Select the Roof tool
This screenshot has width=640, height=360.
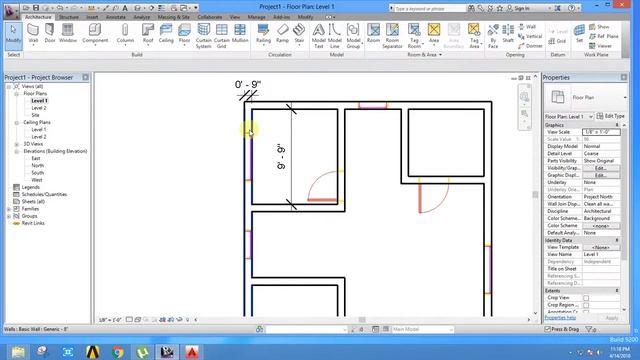point(148,34)
